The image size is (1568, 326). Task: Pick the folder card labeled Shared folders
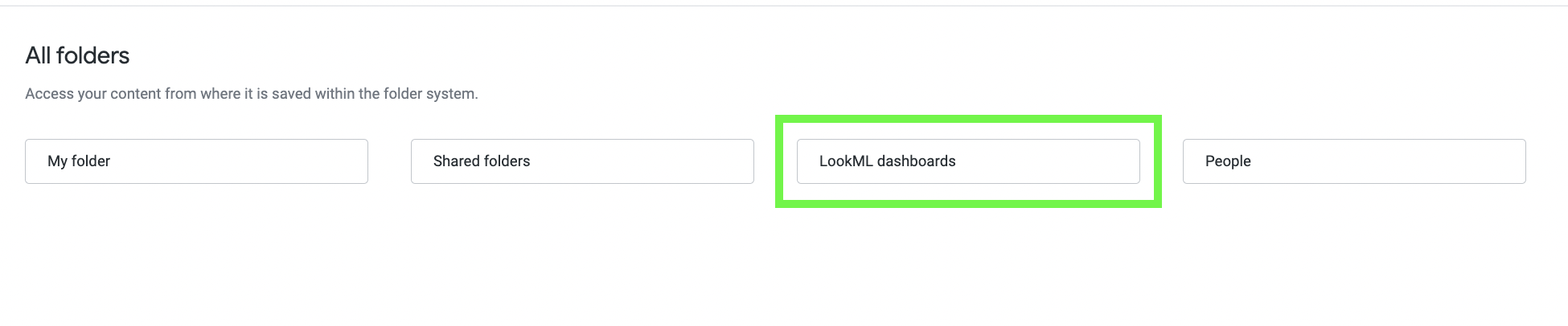pos(582,161)
